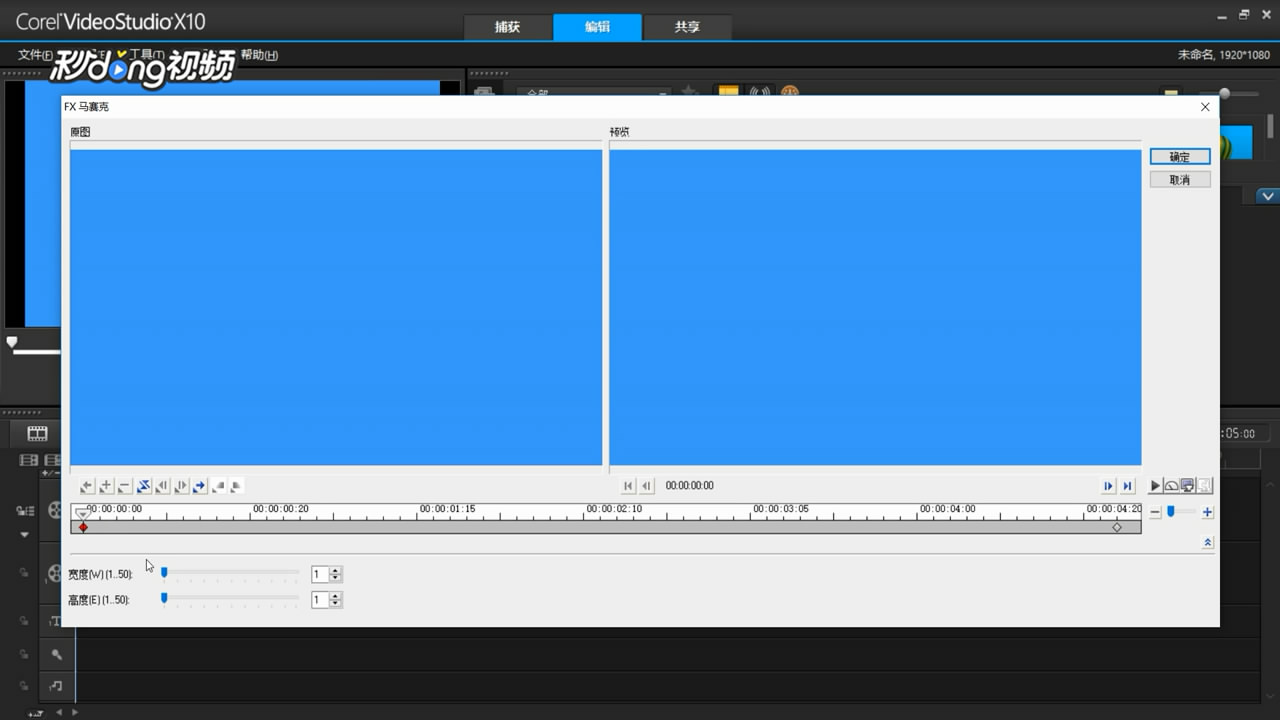Increase or decrease 高度 with its spinner
This screenshot has width=1280, height=720.
(x=335, y=600)
